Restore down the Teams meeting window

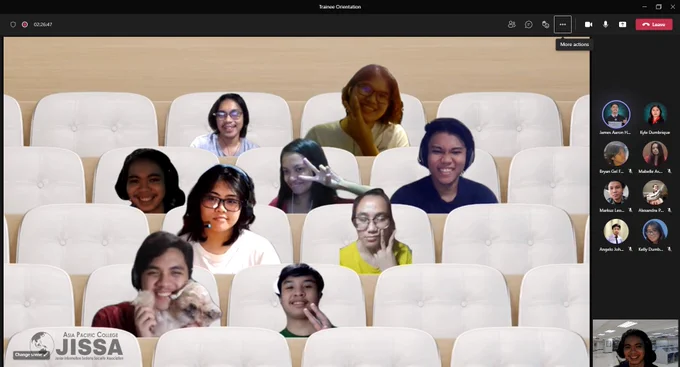(x=659, y=7)
